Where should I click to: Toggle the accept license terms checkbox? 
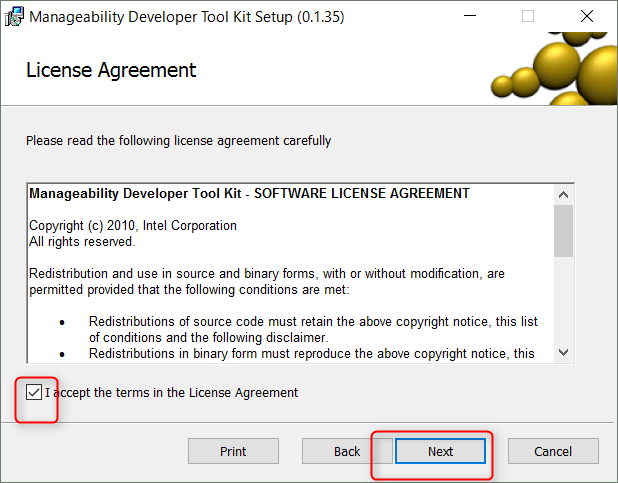click(36, 392)
